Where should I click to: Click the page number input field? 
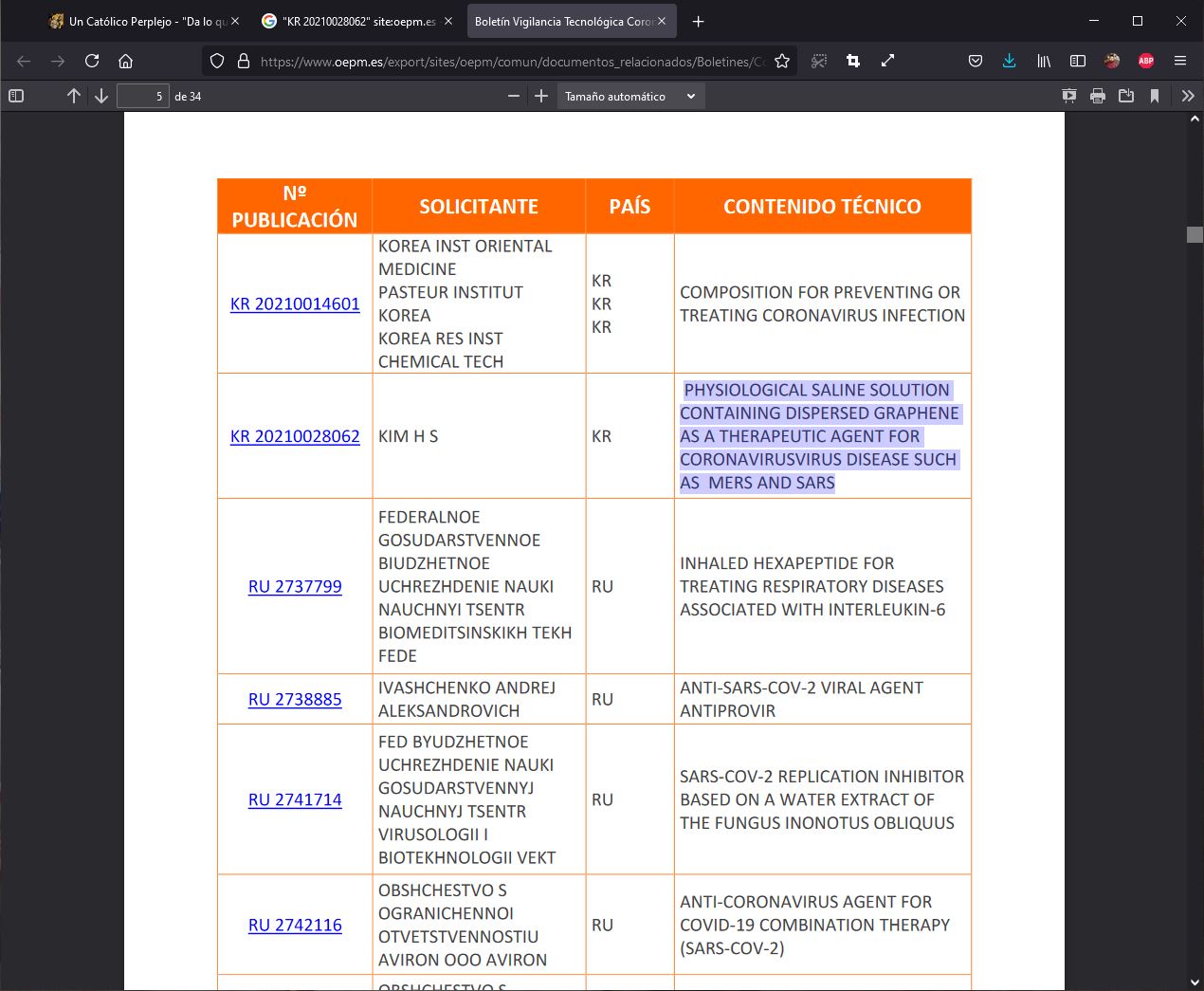pyautogui.click(x=142, y=96)
